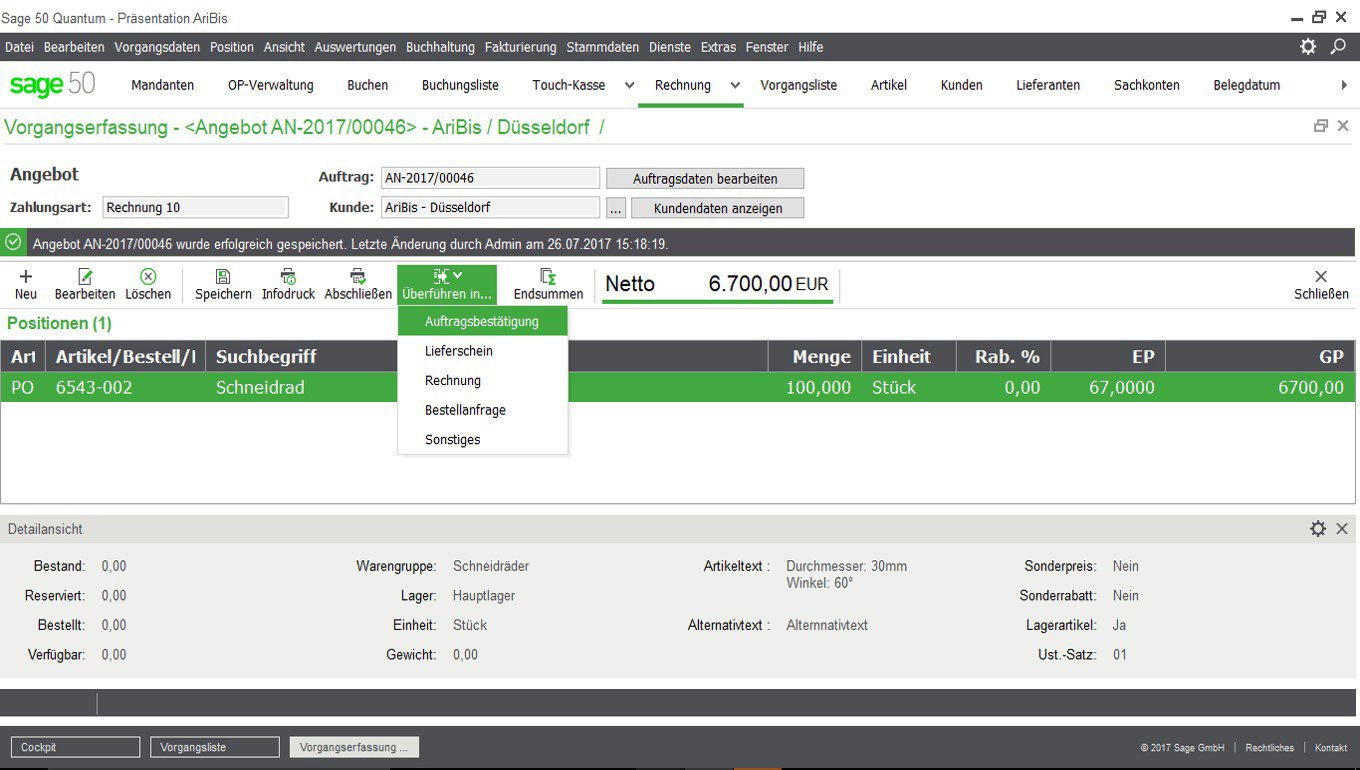Open Infodruck print preview
This screenshot has height=770, width=1360.
[x=288, y=284]
